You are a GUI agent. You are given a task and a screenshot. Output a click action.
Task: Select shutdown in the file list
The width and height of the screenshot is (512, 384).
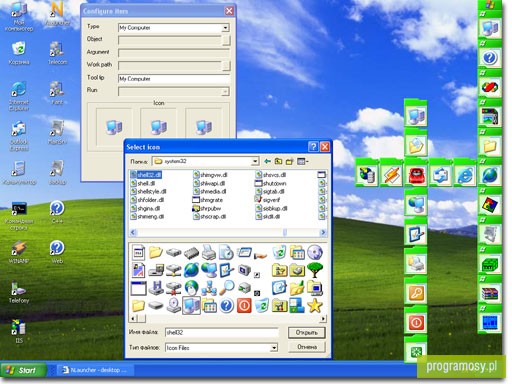(270, 183)
